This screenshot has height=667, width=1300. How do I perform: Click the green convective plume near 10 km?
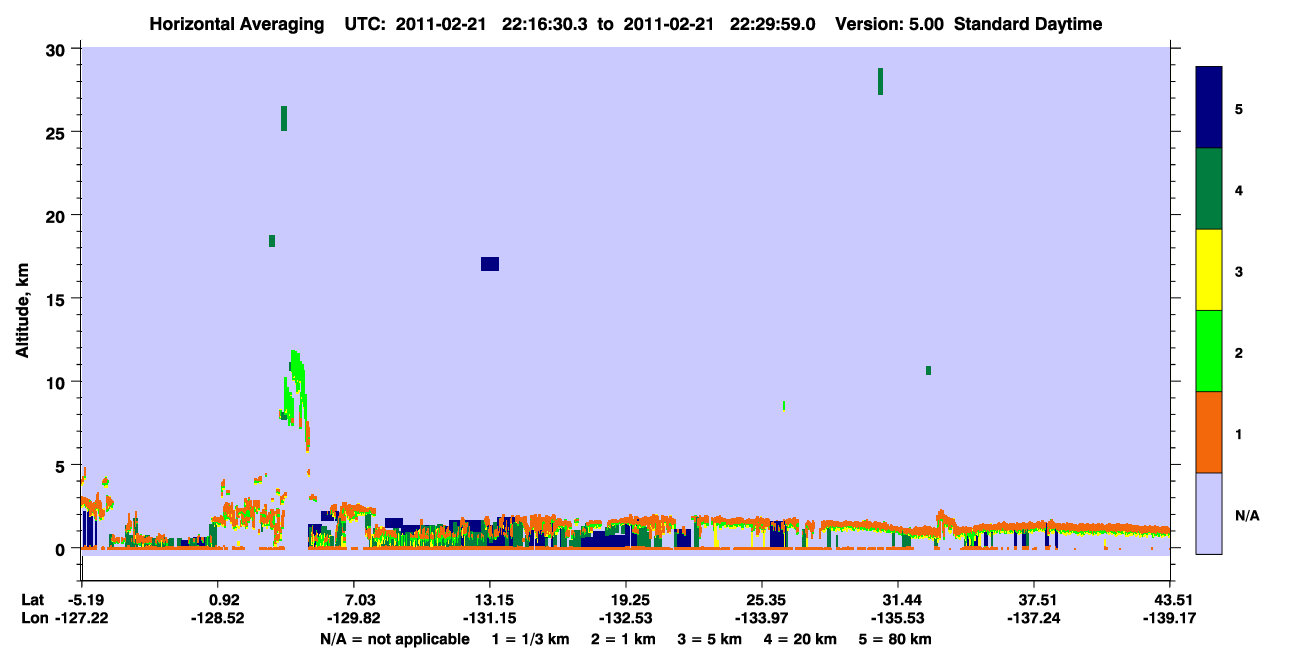tap(297, 387)
